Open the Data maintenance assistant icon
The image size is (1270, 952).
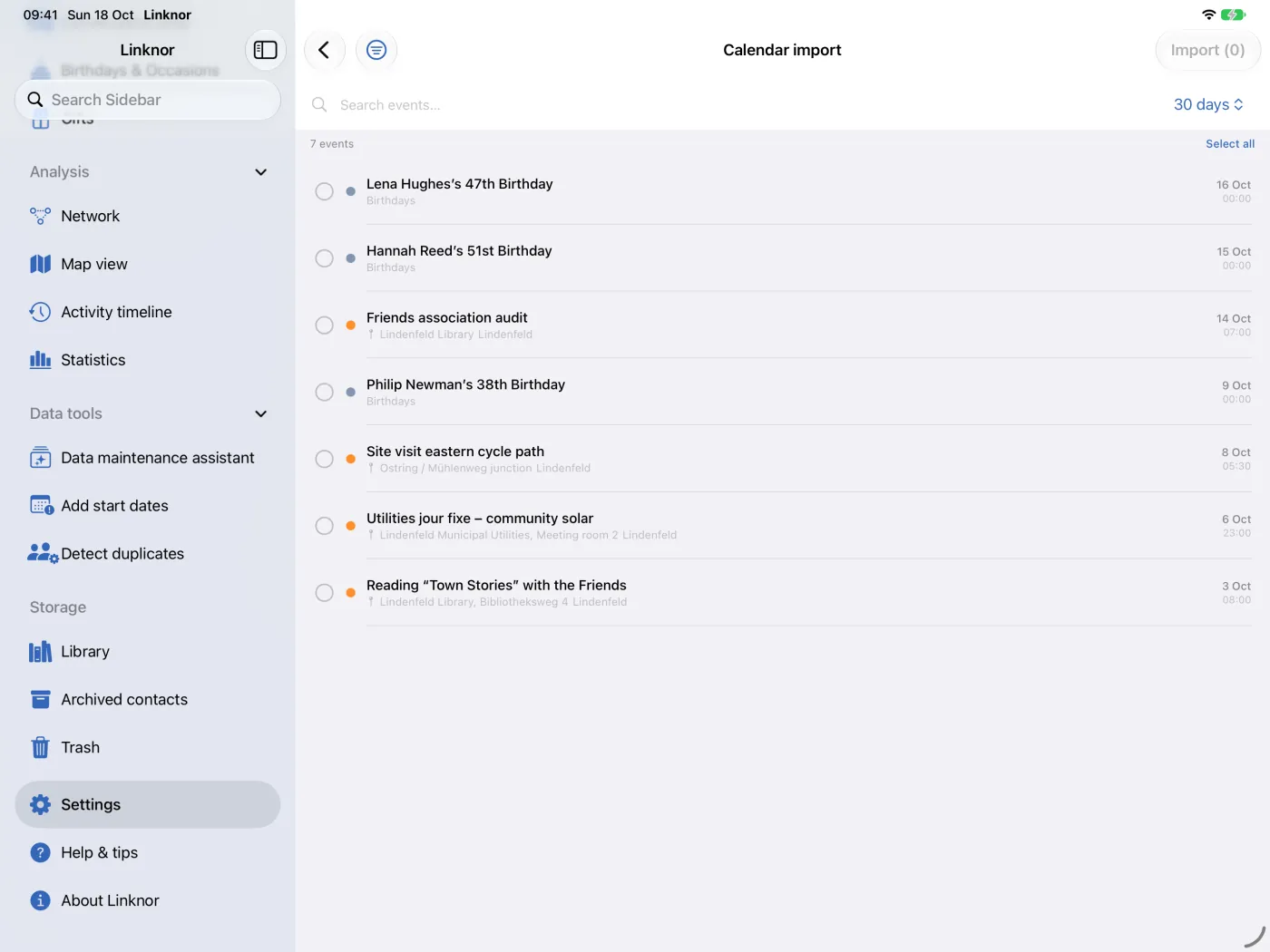tap(40, 458)
